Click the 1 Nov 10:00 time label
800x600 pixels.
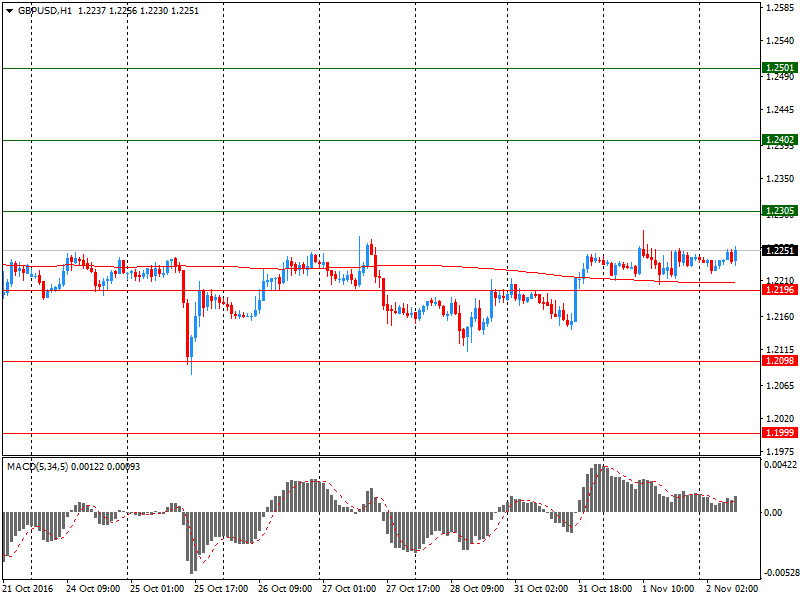668,589
